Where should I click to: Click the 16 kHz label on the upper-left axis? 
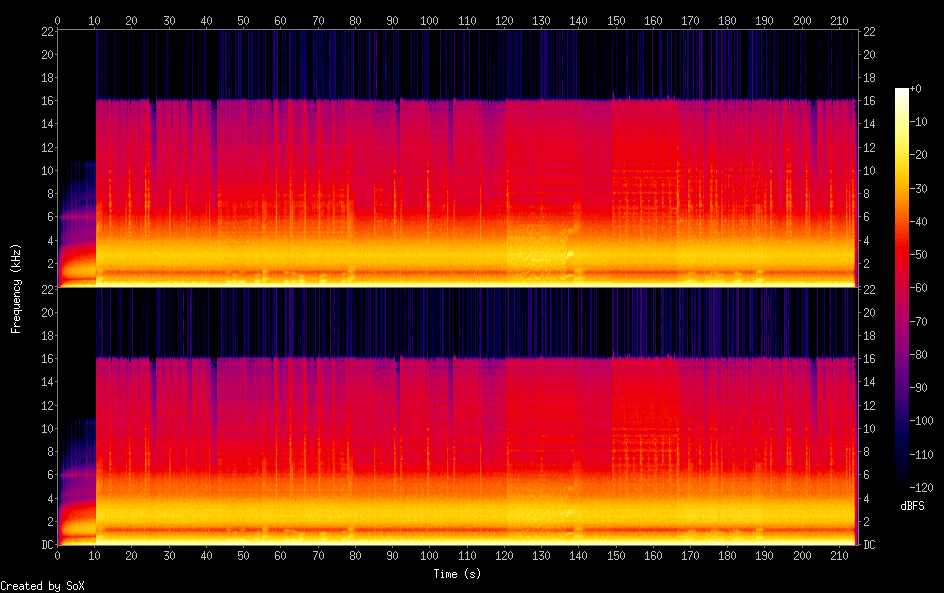tap(44, 101)
